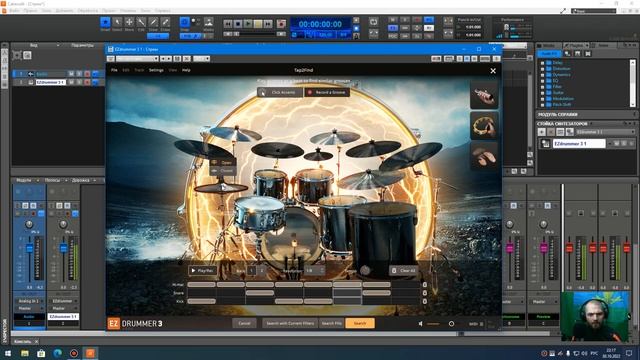Toggle third Snare step in grid
640x360 pixels.
(260, 293)
